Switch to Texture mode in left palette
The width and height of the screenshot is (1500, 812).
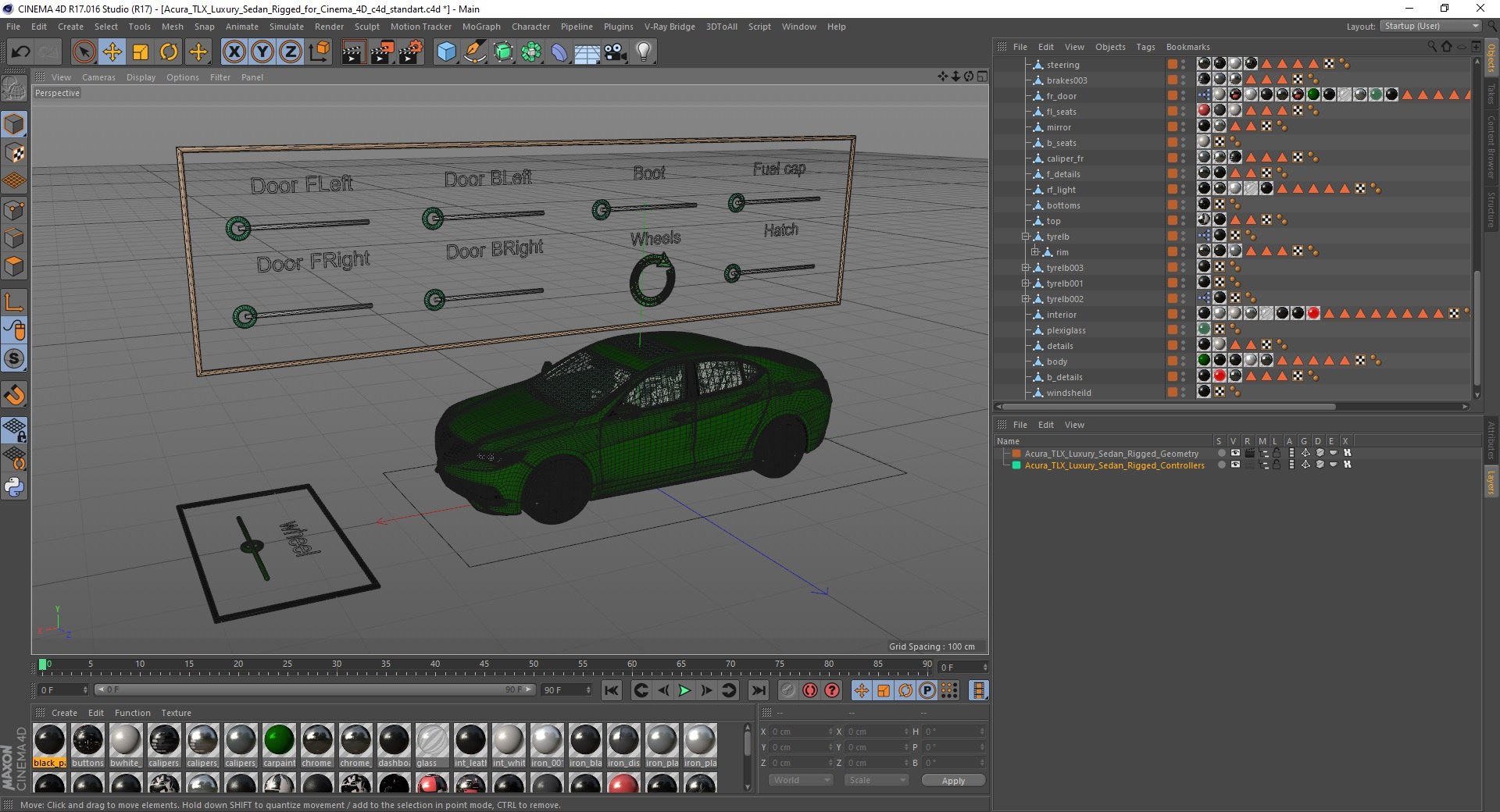14,153
